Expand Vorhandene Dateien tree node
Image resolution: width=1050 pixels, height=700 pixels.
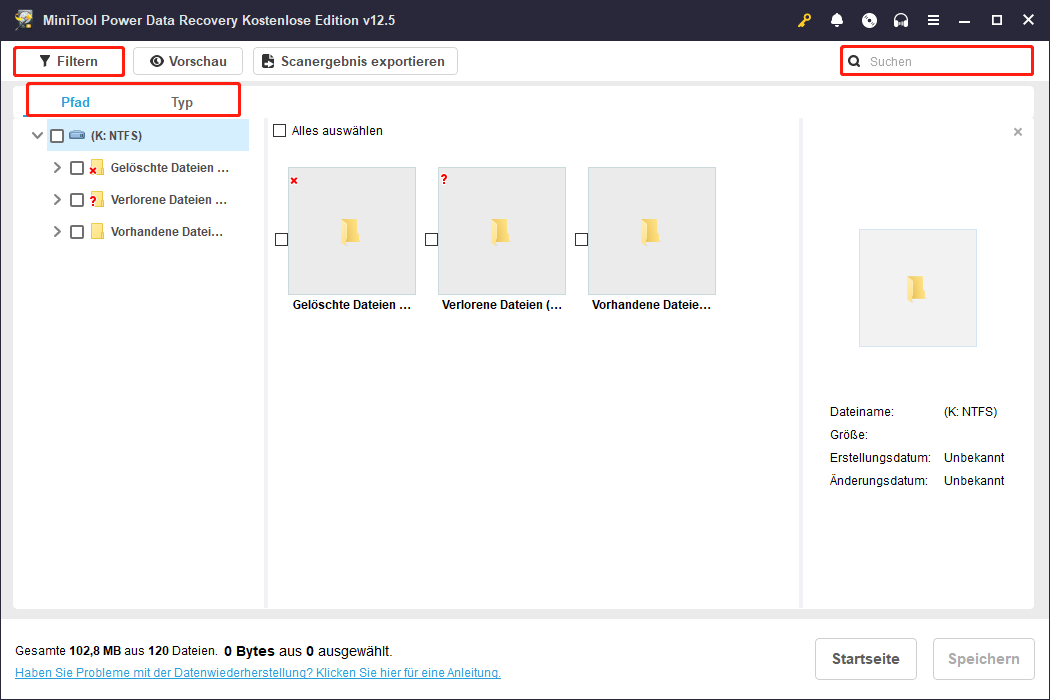57,232
